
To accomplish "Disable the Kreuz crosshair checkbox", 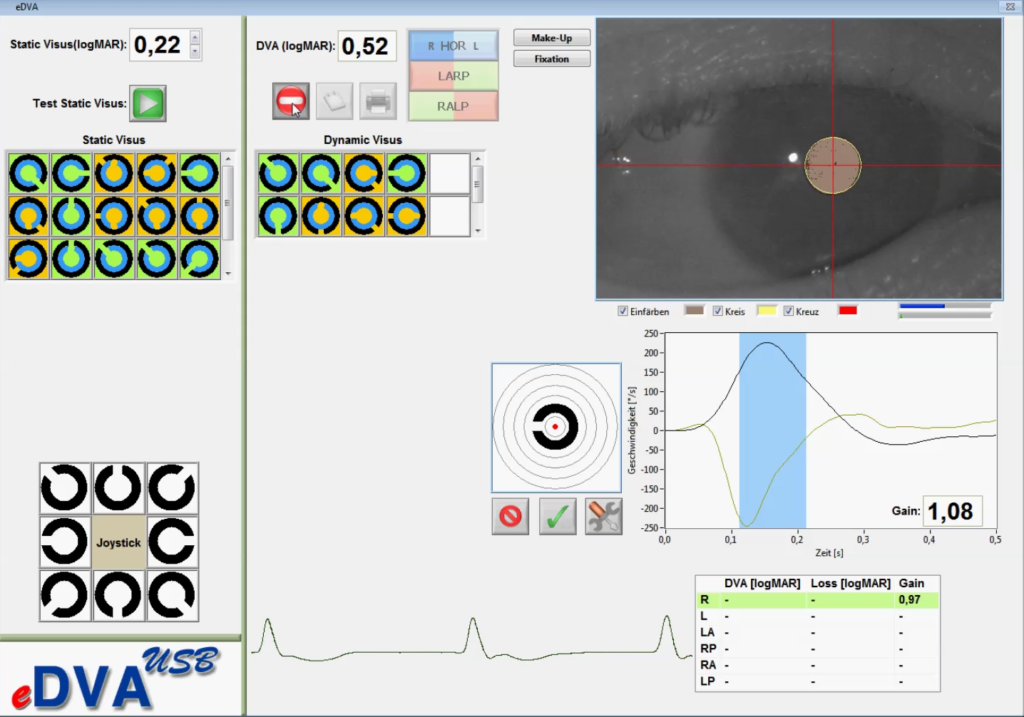I will click(789, 312).
